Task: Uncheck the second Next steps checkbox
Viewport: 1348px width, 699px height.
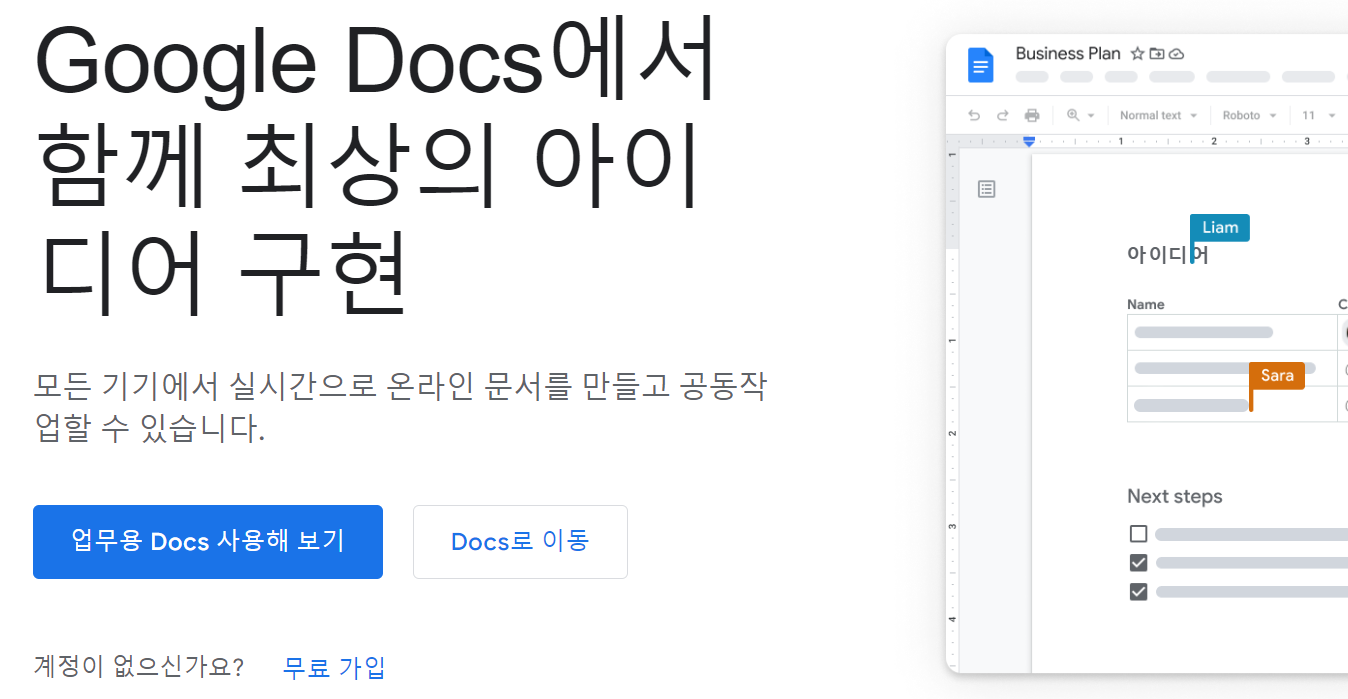Action: [x=1138, y=562]
